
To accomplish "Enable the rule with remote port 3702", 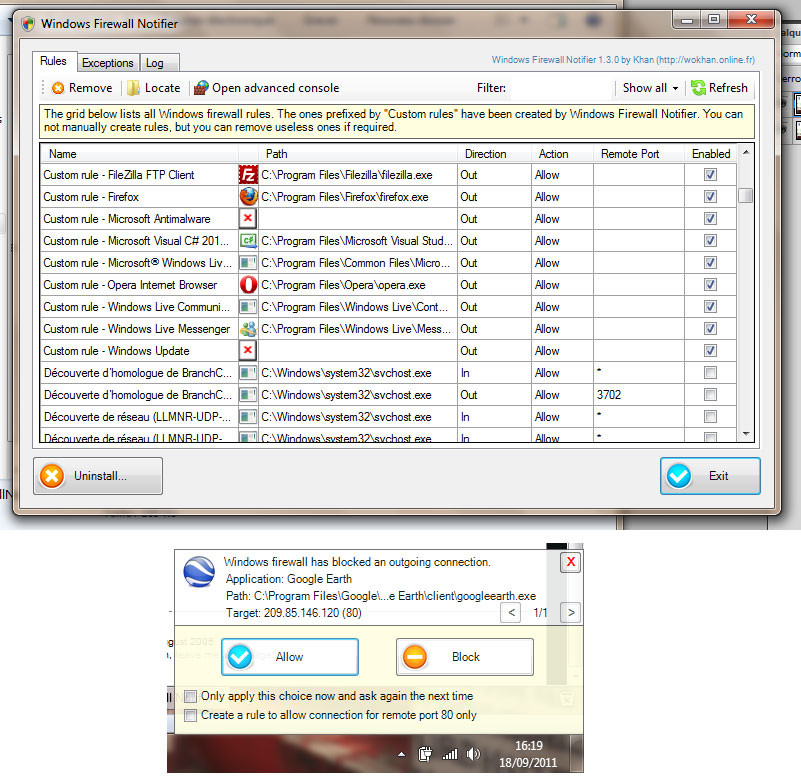I will point(710,394).
